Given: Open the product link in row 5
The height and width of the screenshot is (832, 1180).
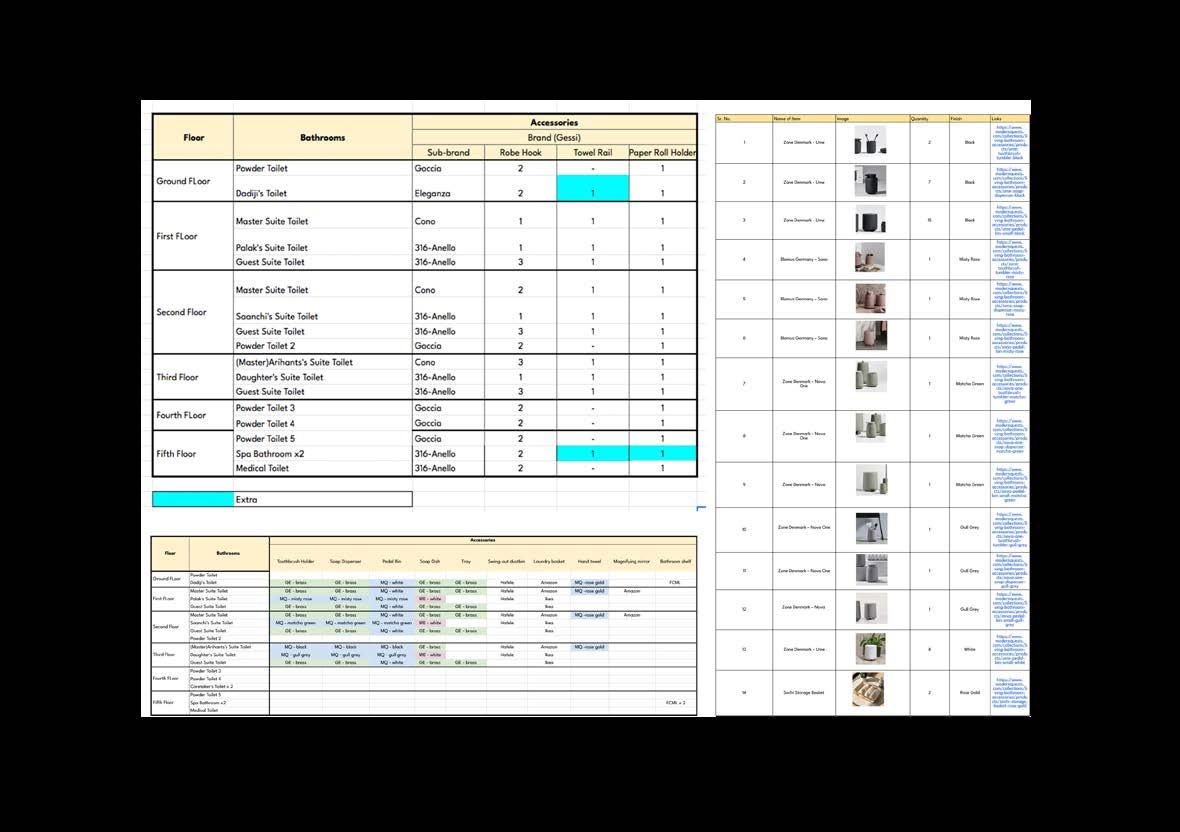Looking at the screenshot, I should pyautogui.click(x=1009, y=299).
